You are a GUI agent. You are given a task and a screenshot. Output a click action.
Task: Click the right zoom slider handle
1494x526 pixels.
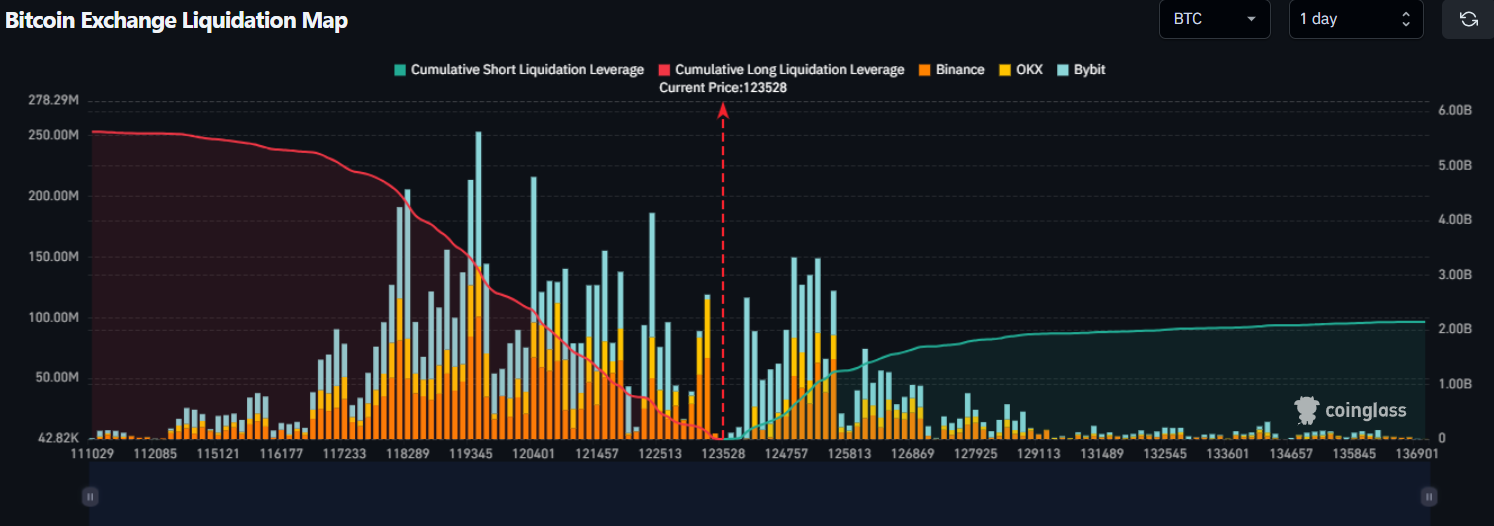click(x=1429, y=496)
